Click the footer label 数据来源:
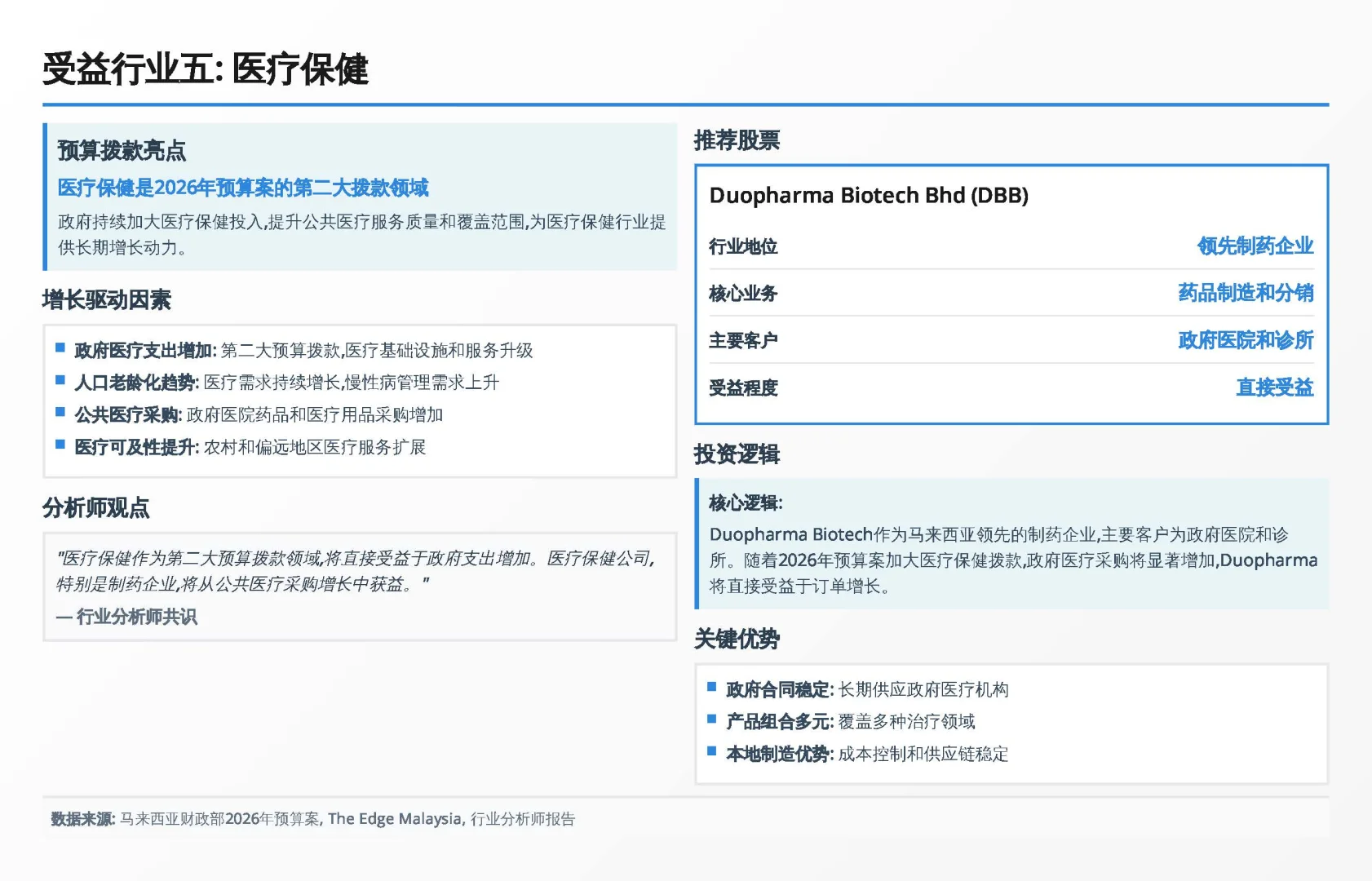 coord(83,819)
